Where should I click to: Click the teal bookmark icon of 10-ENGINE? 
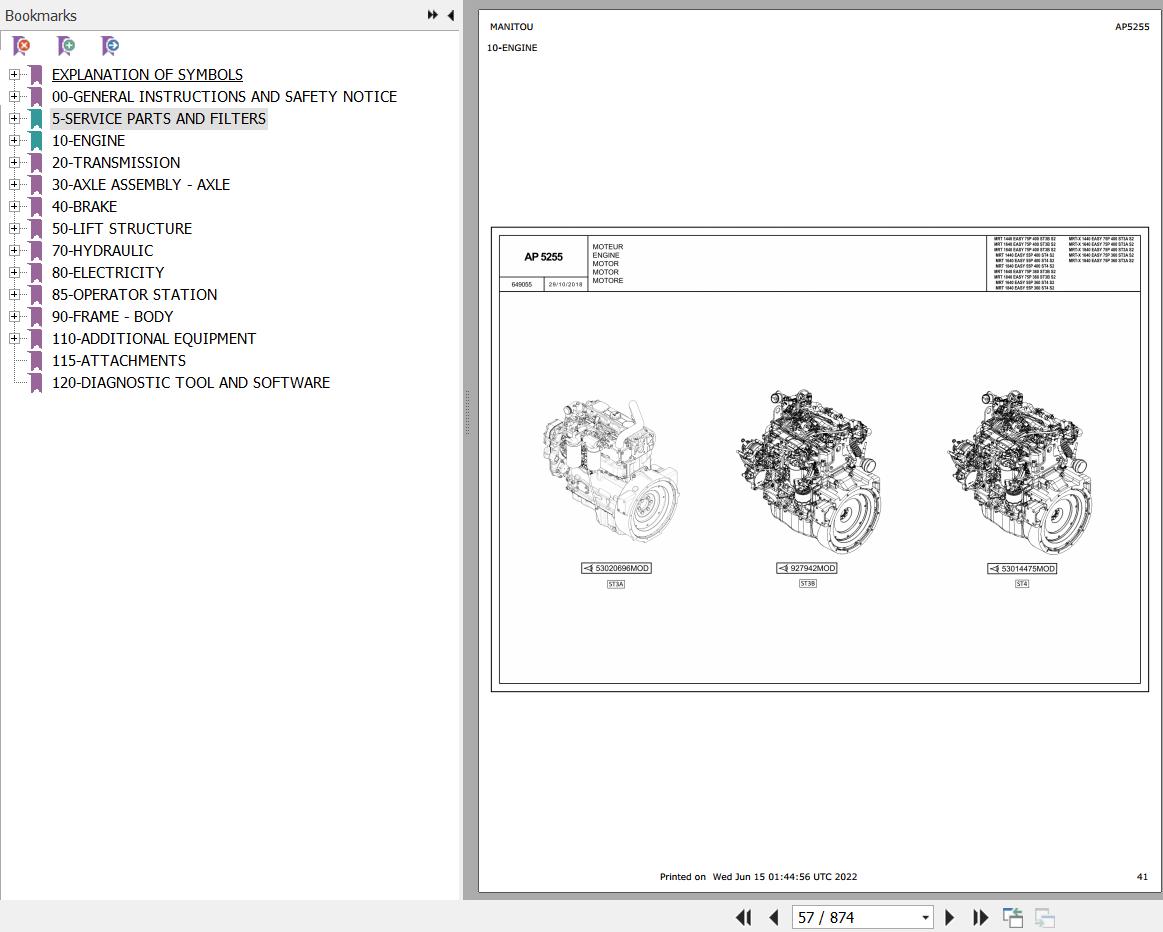click(36, 141)
